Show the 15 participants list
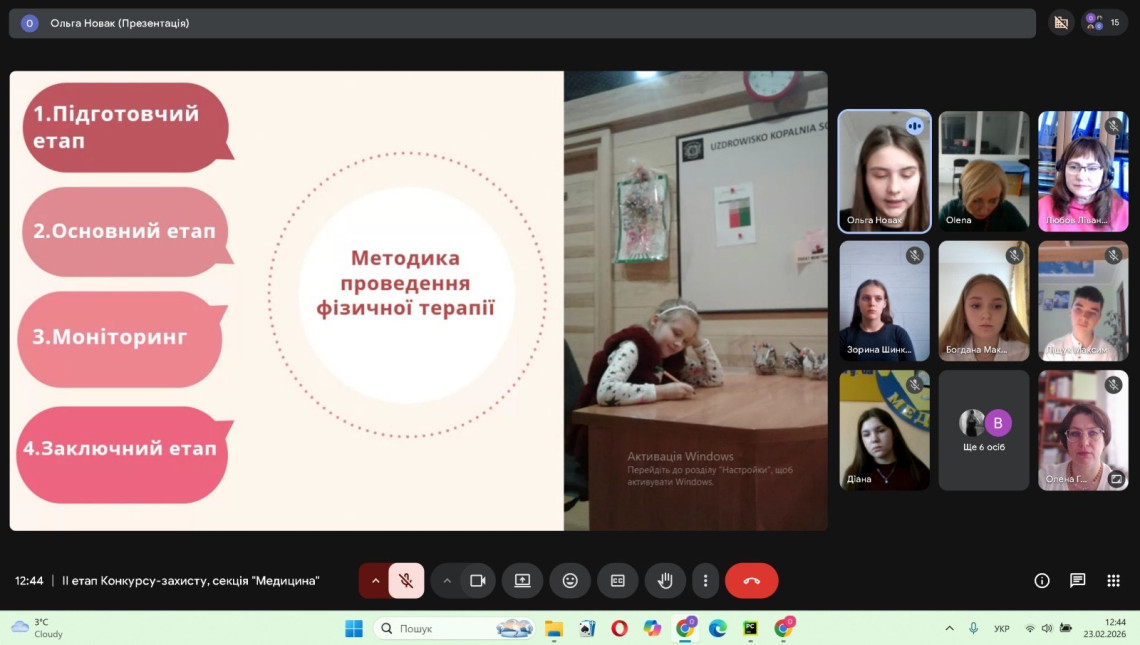Image resolution: width=1140 pixels, height=645 pixels. 1104,23
